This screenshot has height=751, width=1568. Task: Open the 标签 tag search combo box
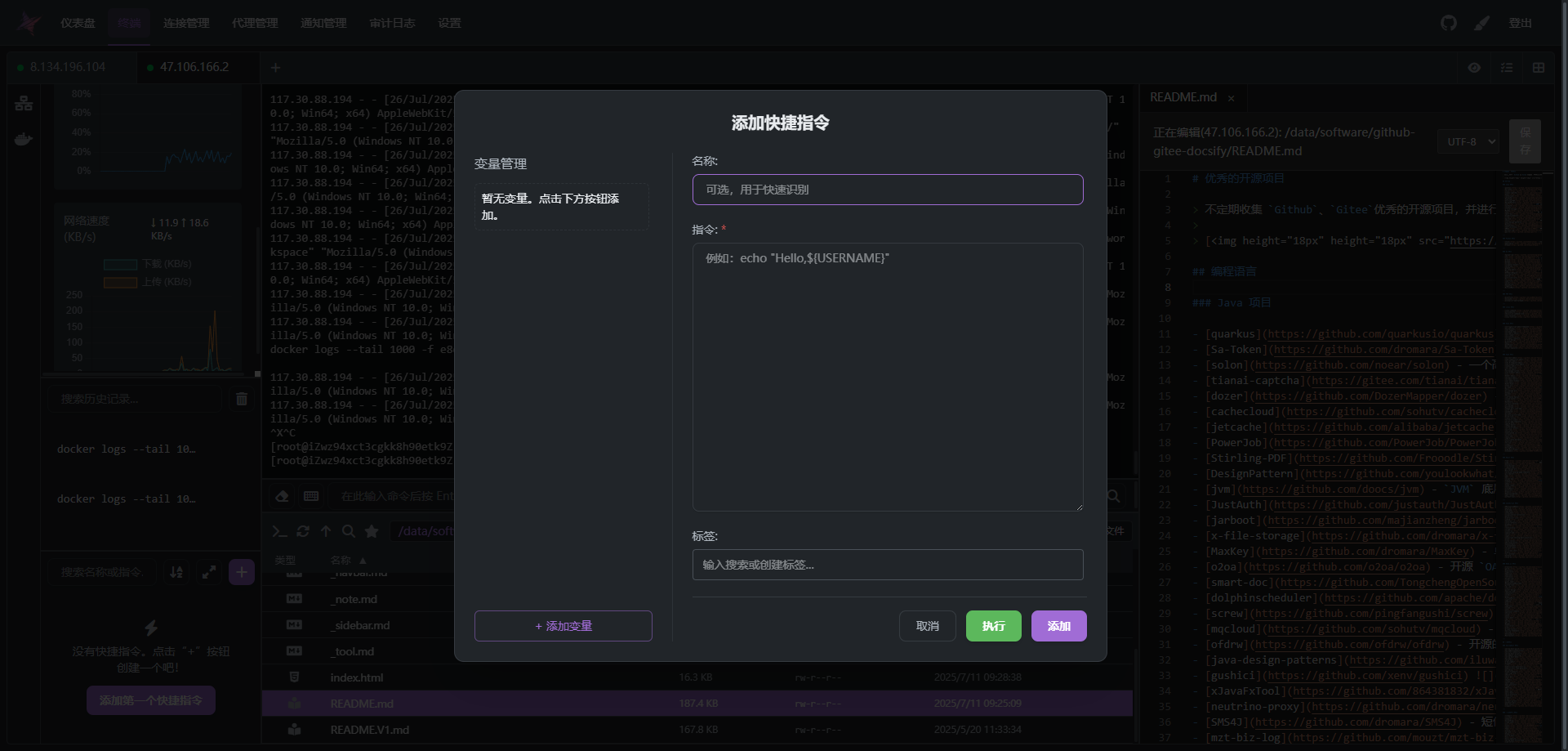coord(888,565)
